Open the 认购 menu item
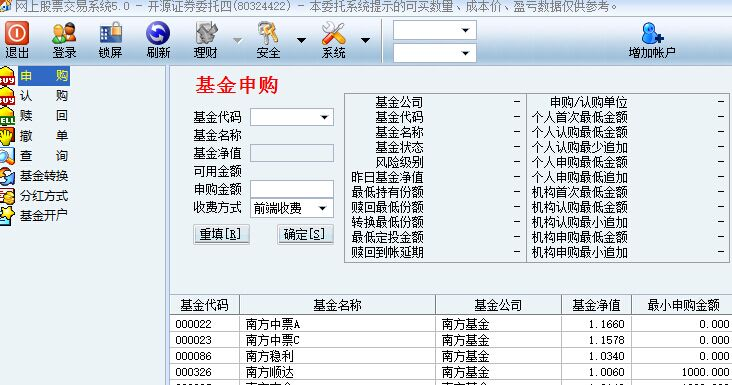This screenshot has height=385, width=732. tap(44, 96)
